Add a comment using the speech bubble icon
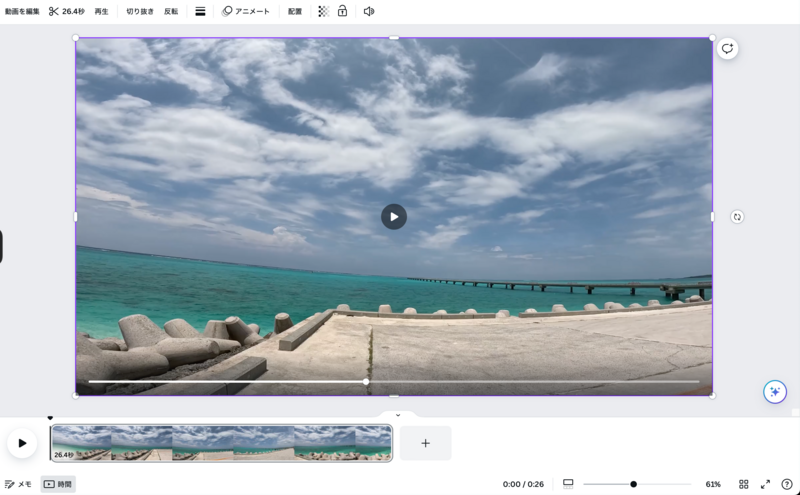800x495 pixels. 727,48
